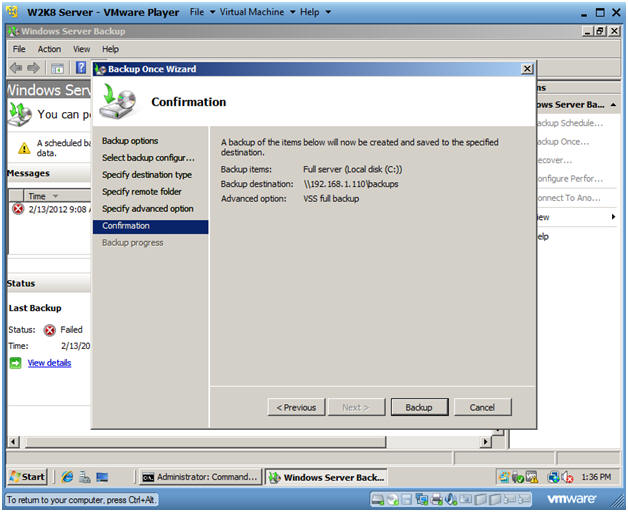Open the View menu in Windows Server Backup

[81, 49]
